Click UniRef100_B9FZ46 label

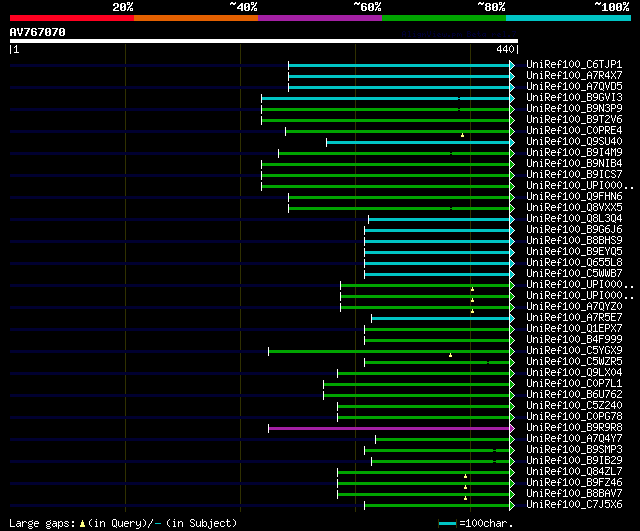click(574, 483)
